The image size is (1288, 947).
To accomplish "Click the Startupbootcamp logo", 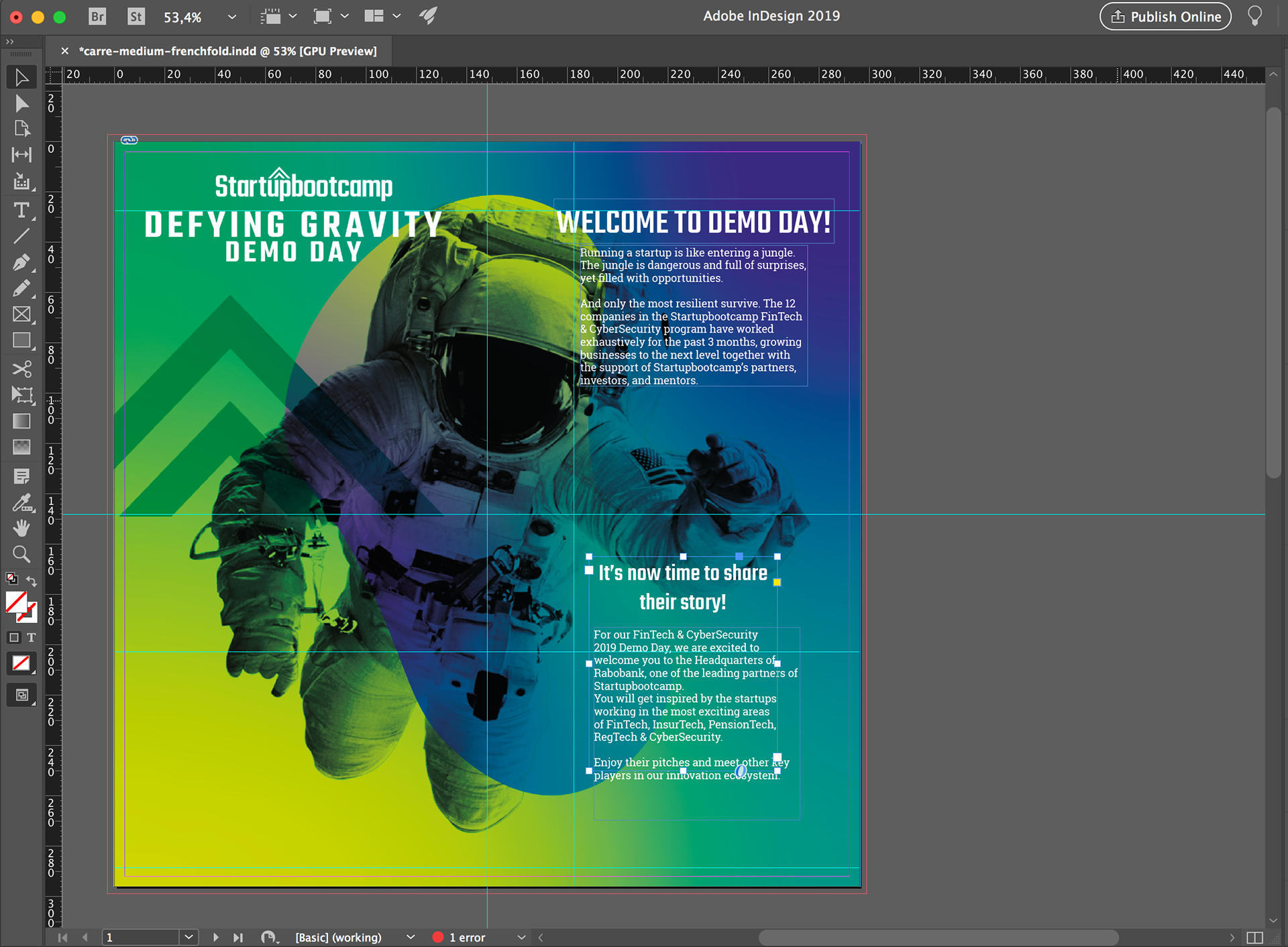I will [x=303, y=184].
